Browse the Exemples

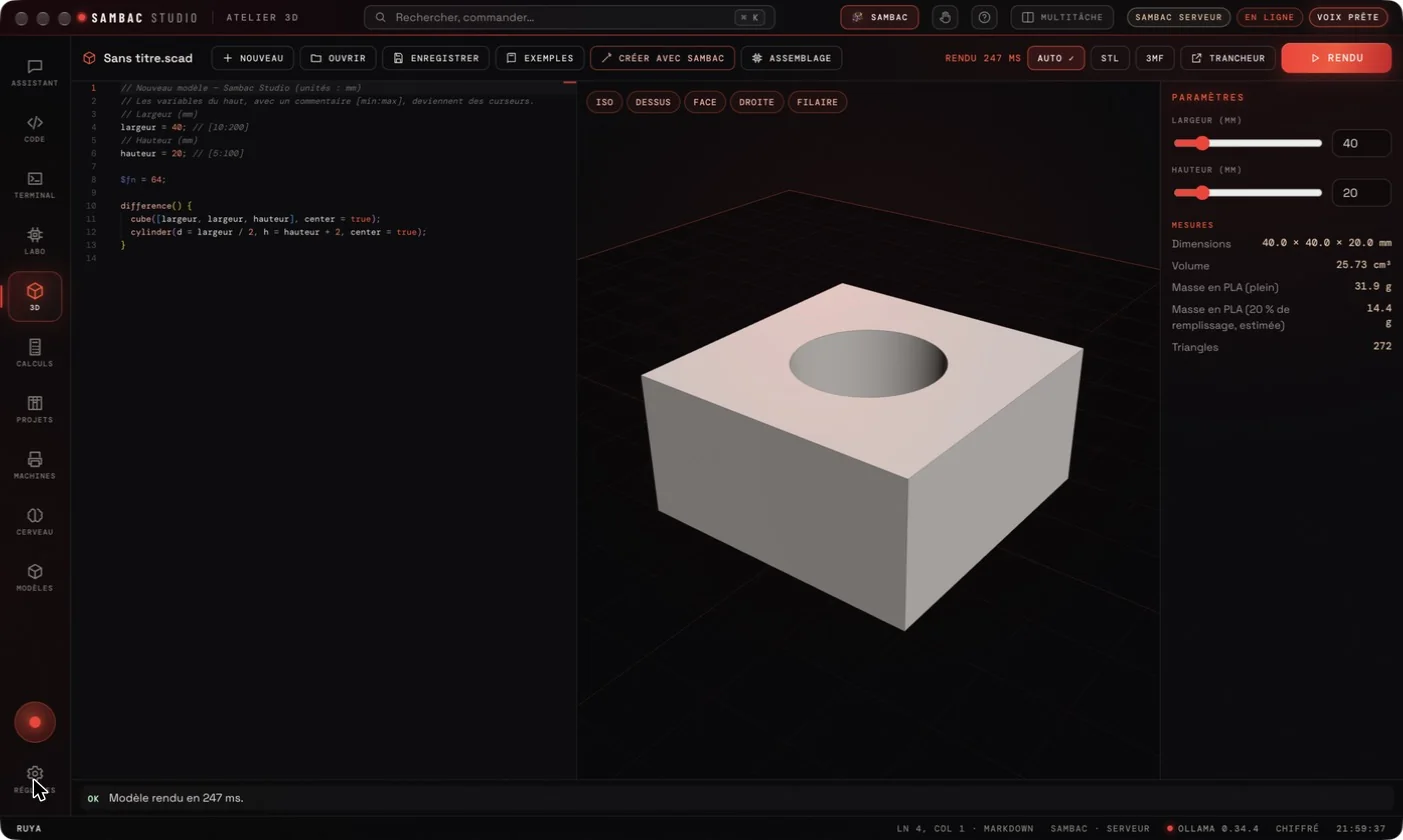tap(540, 58)
